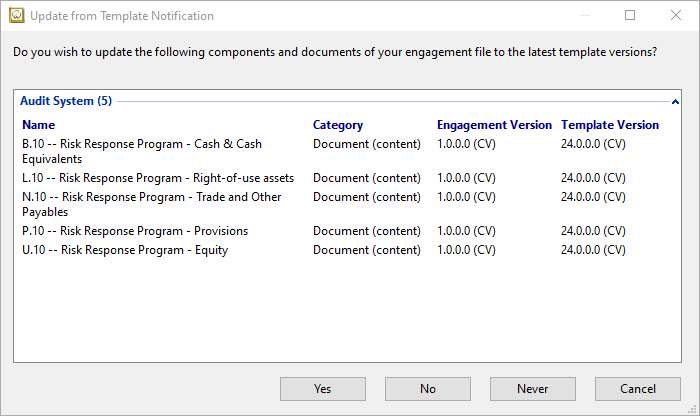Select B.10 Cash & Cash Equivalents row
700x416 pixels.
347,151
